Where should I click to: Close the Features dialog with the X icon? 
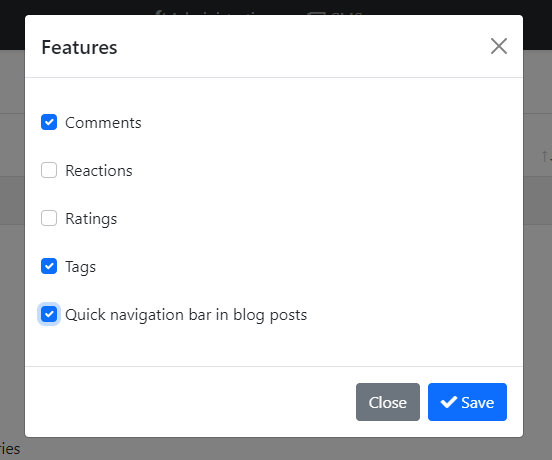[x=499, y=46]
